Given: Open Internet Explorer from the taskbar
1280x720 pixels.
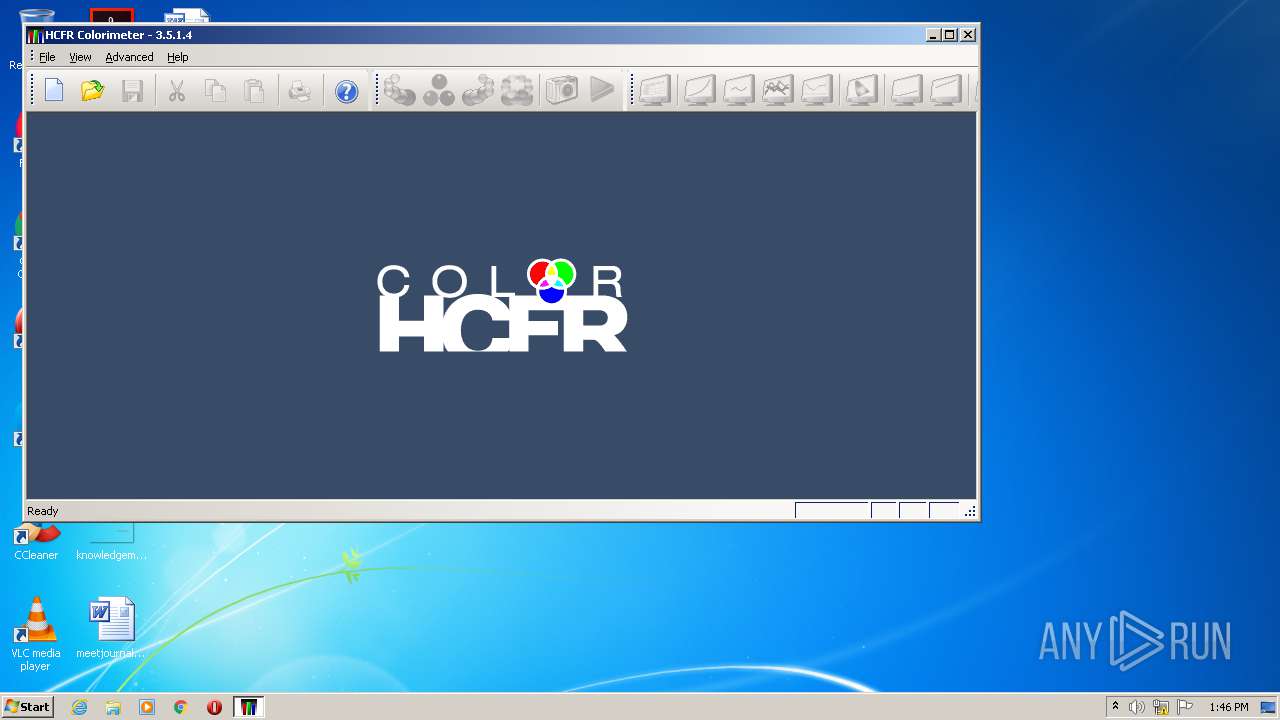Looking at the screenshot, I should [x=79, y=707].
